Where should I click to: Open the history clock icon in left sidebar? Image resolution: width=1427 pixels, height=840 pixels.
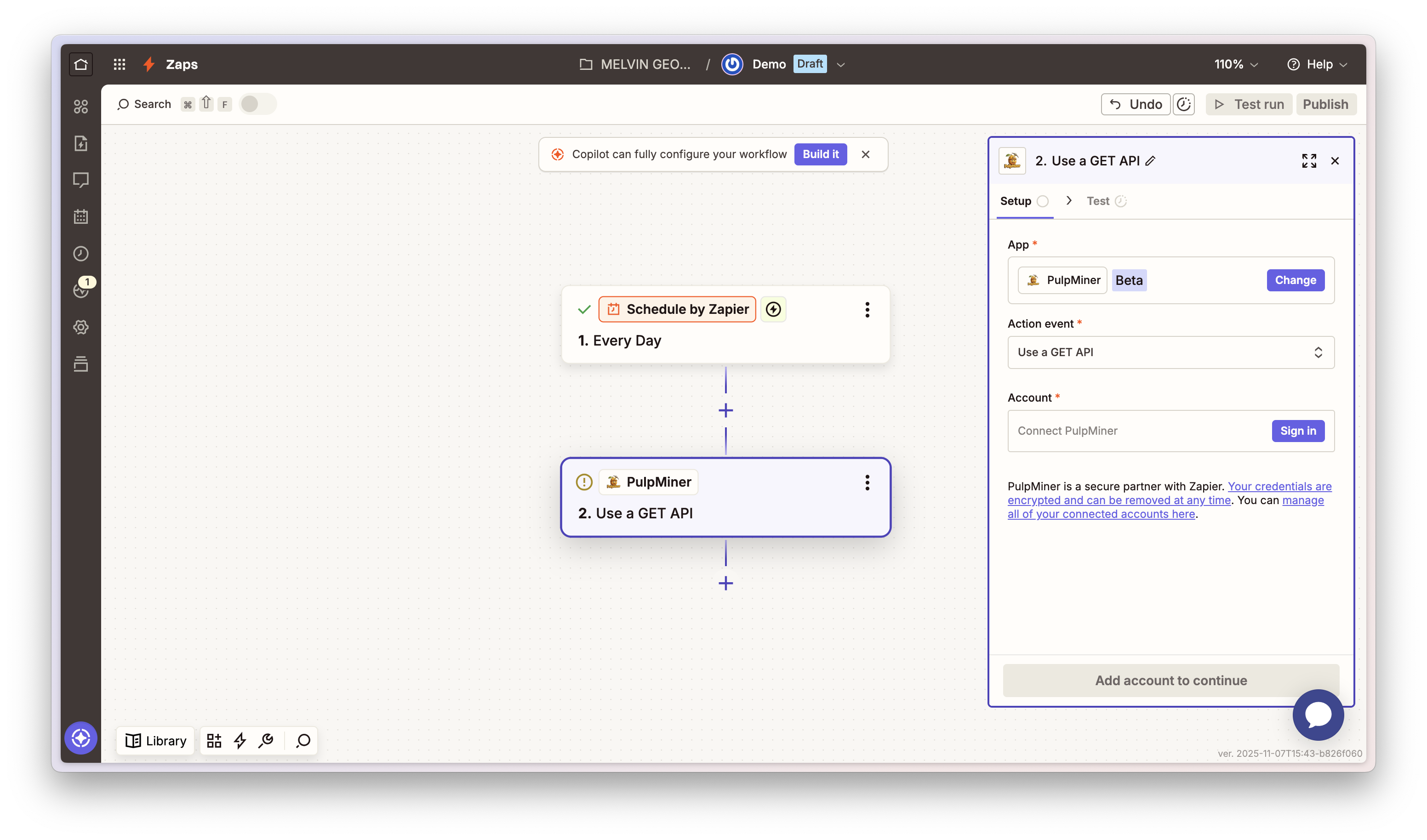click(81, 254)
